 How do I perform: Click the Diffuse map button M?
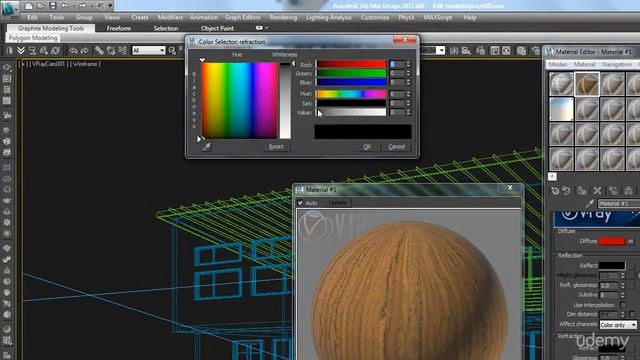point(631,241)
